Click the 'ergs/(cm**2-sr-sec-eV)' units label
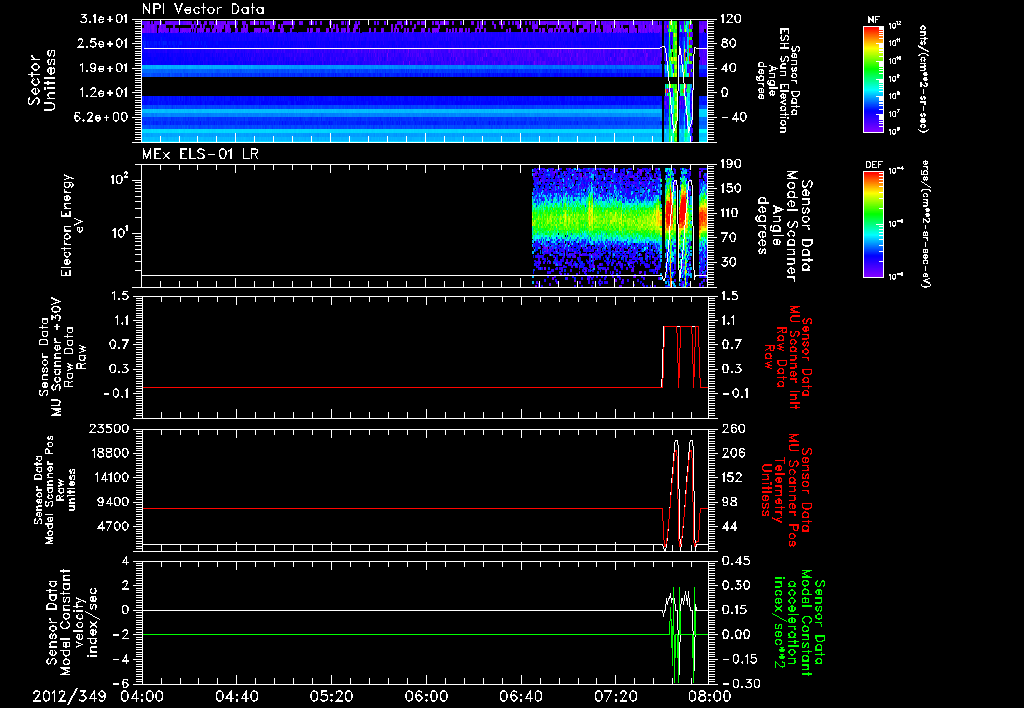Screen dimensions: 1024x708 925,223
